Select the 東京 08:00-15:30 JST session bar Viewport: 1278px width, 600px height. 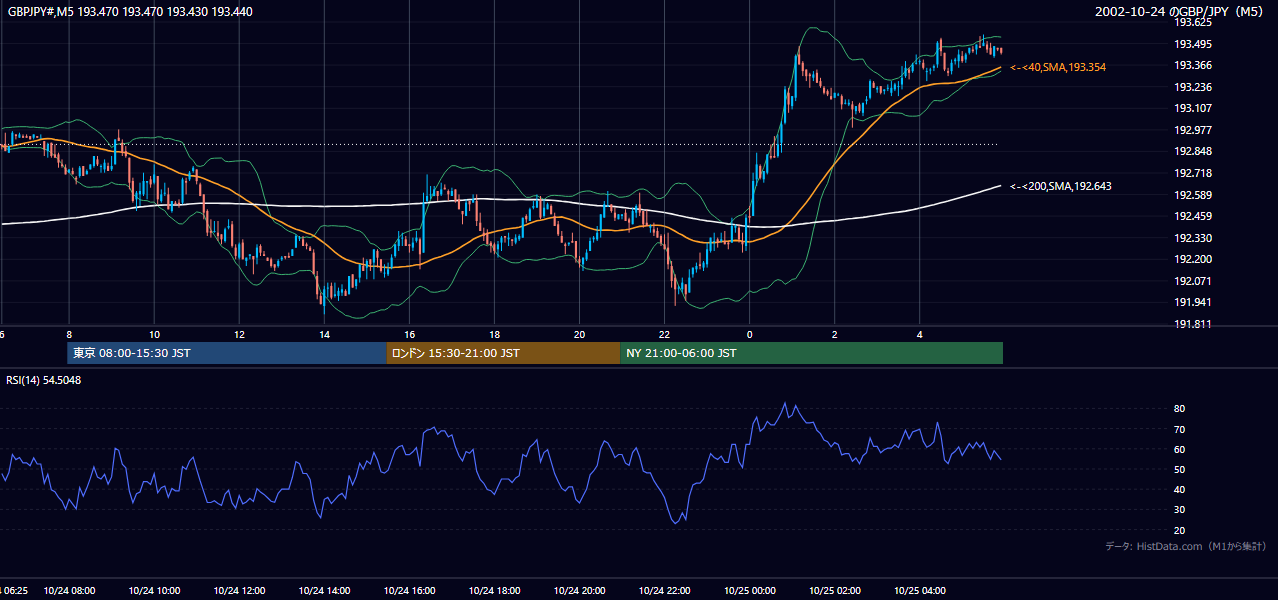coord(227,353)
